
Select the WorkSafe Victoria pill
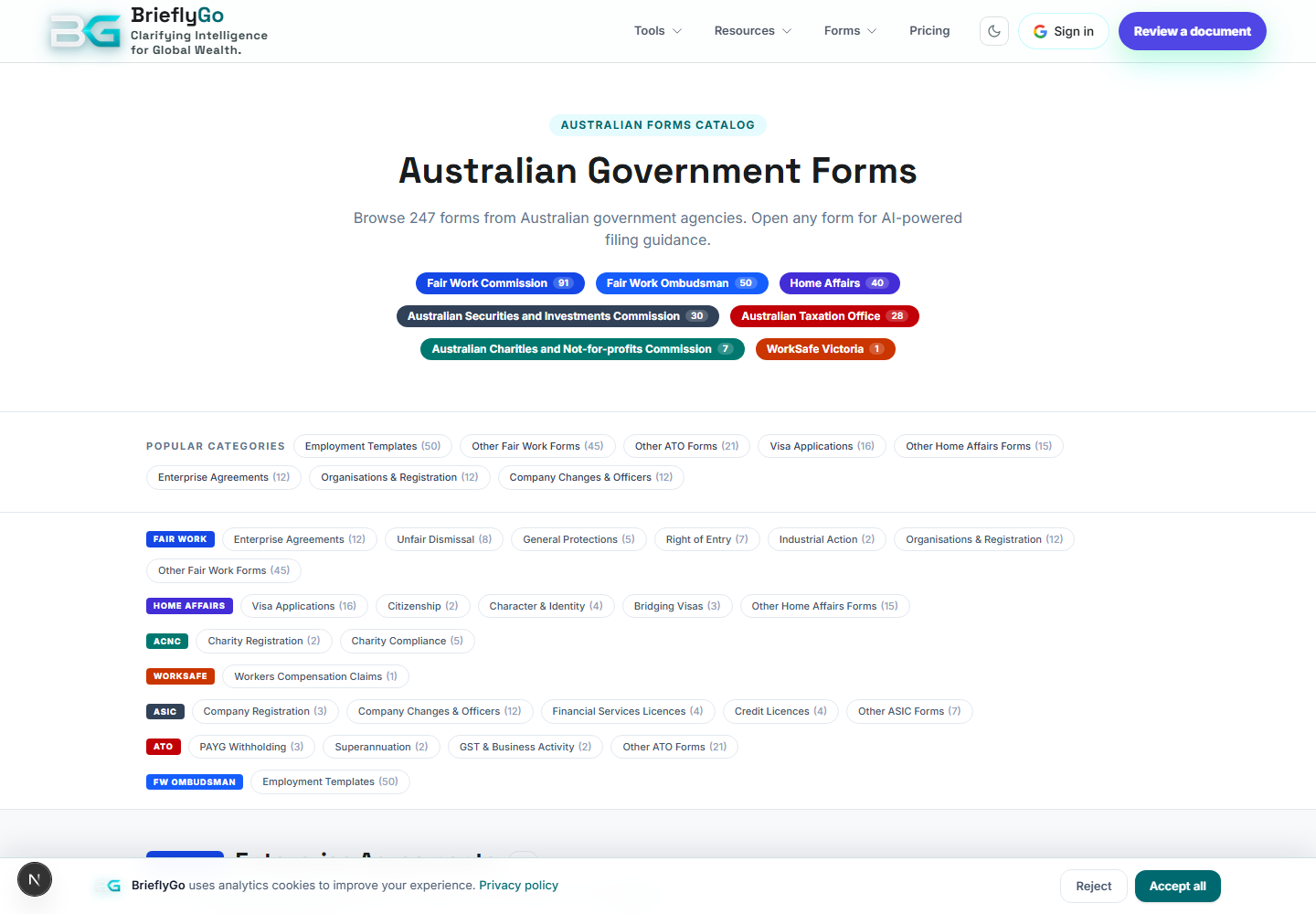(x=825, y=349)
